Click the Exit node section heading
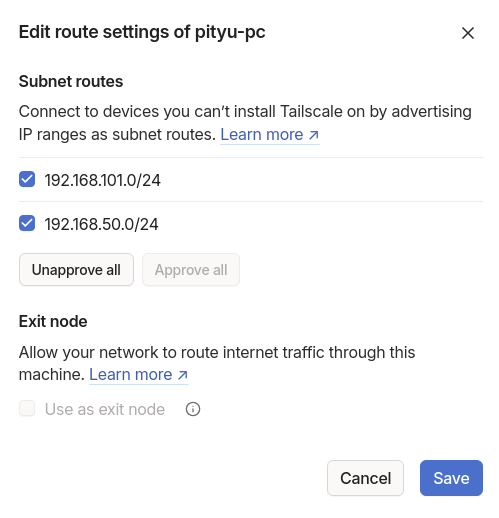The width and height of the screenshot is (499, 518). pos(53,322)
